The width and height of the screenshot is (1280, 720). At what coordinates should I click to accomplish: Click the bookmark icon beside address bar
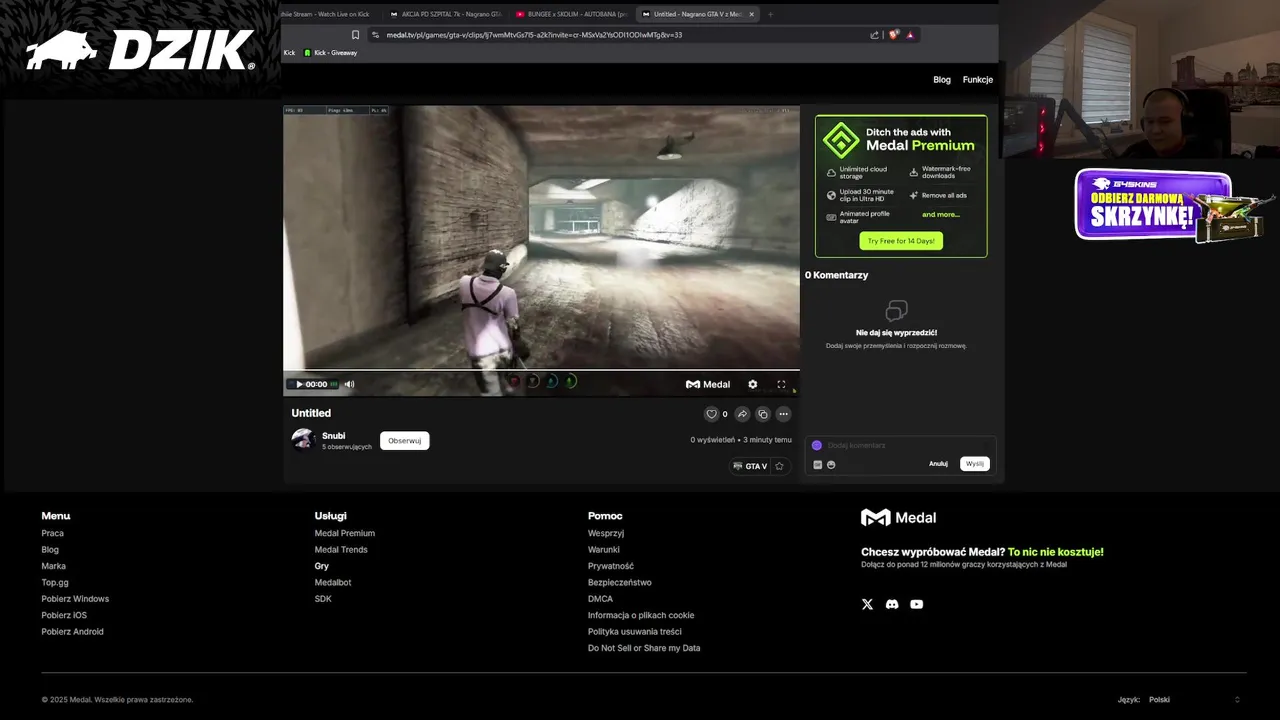pyautogui.click(x=355, y=35)
